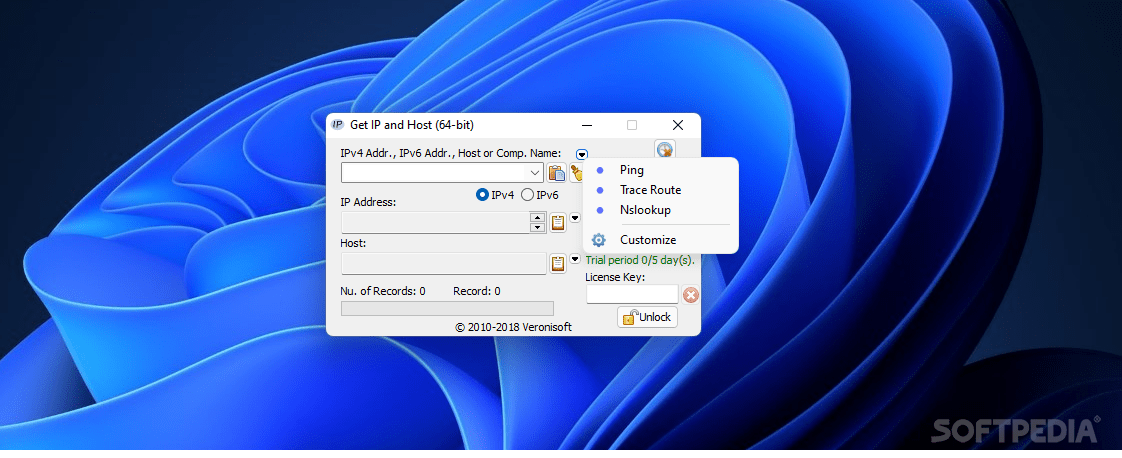Click the gear icon beside Customize
1122x458 pixels.
tap(599, 240)
